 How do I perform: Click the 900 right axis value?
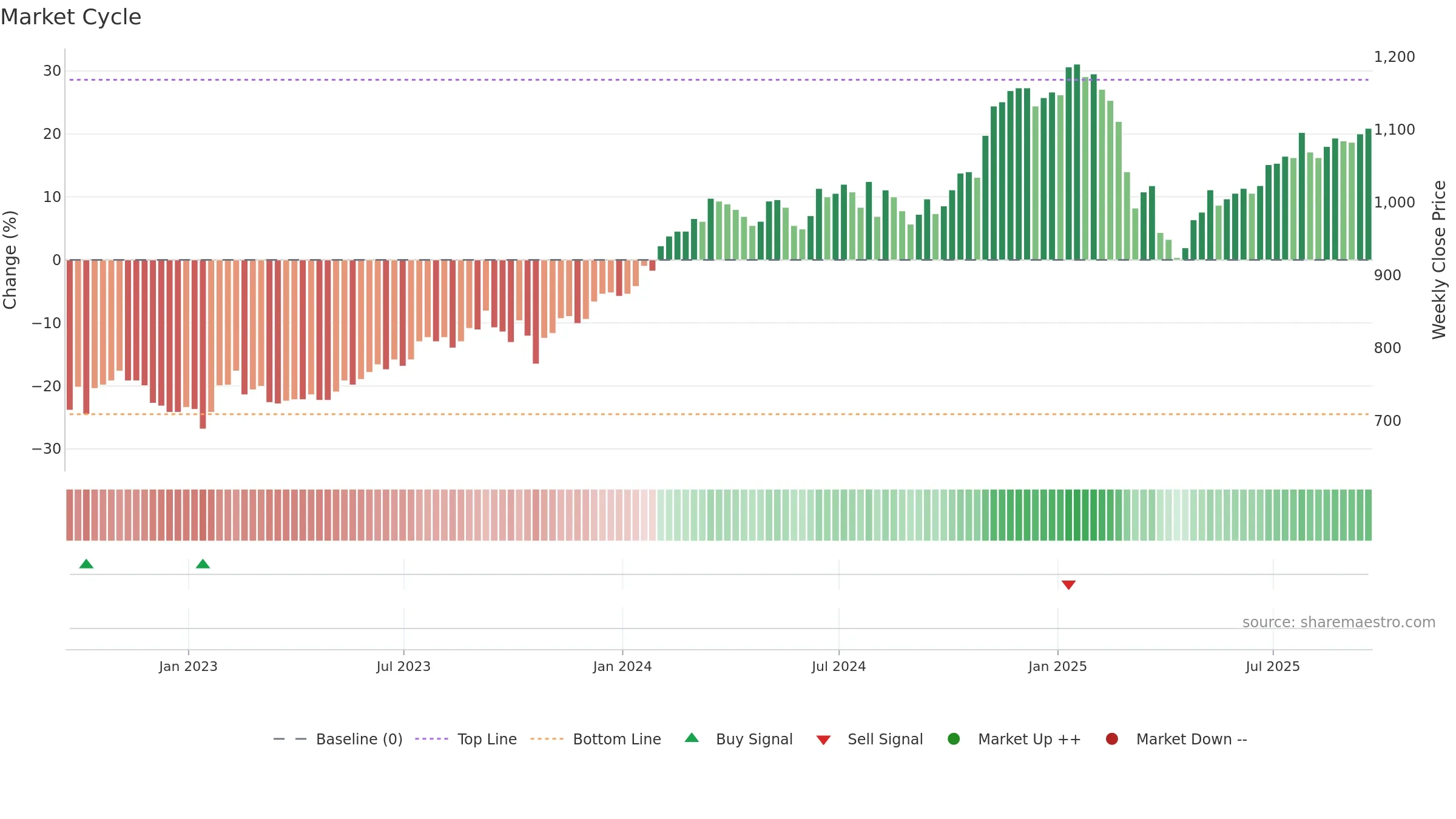click(1387, 275)
